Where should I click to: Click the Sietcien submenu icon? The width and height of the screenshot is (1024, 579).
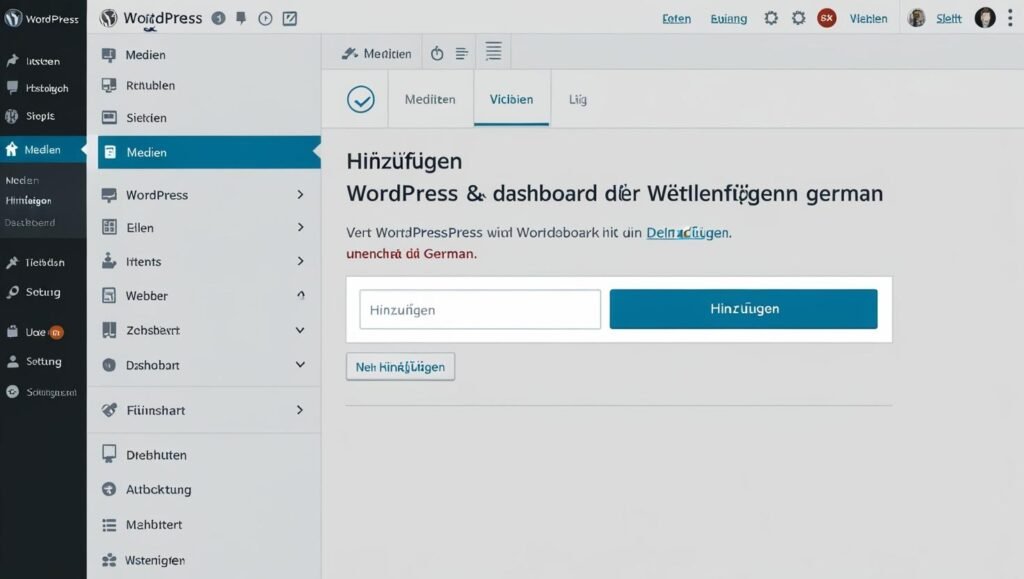(109, 117)
